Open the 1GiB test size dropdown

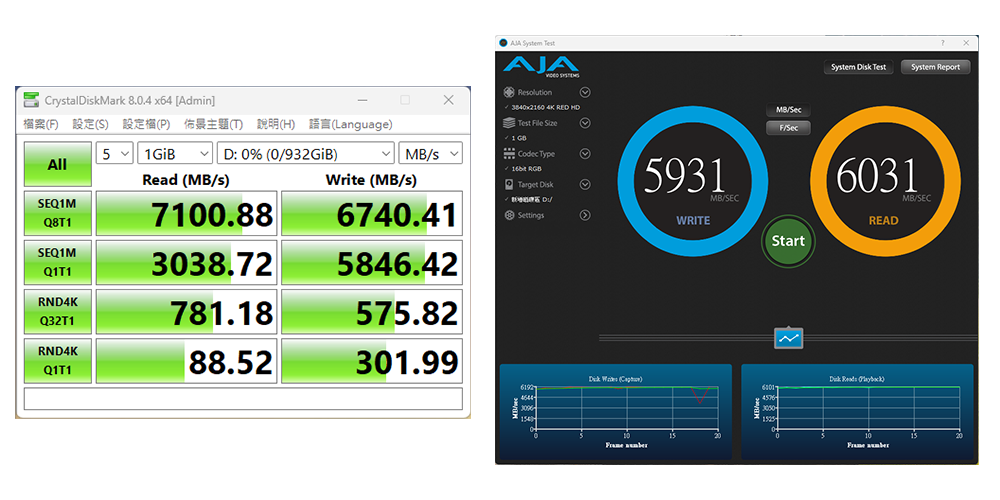(x=175, y=154)
